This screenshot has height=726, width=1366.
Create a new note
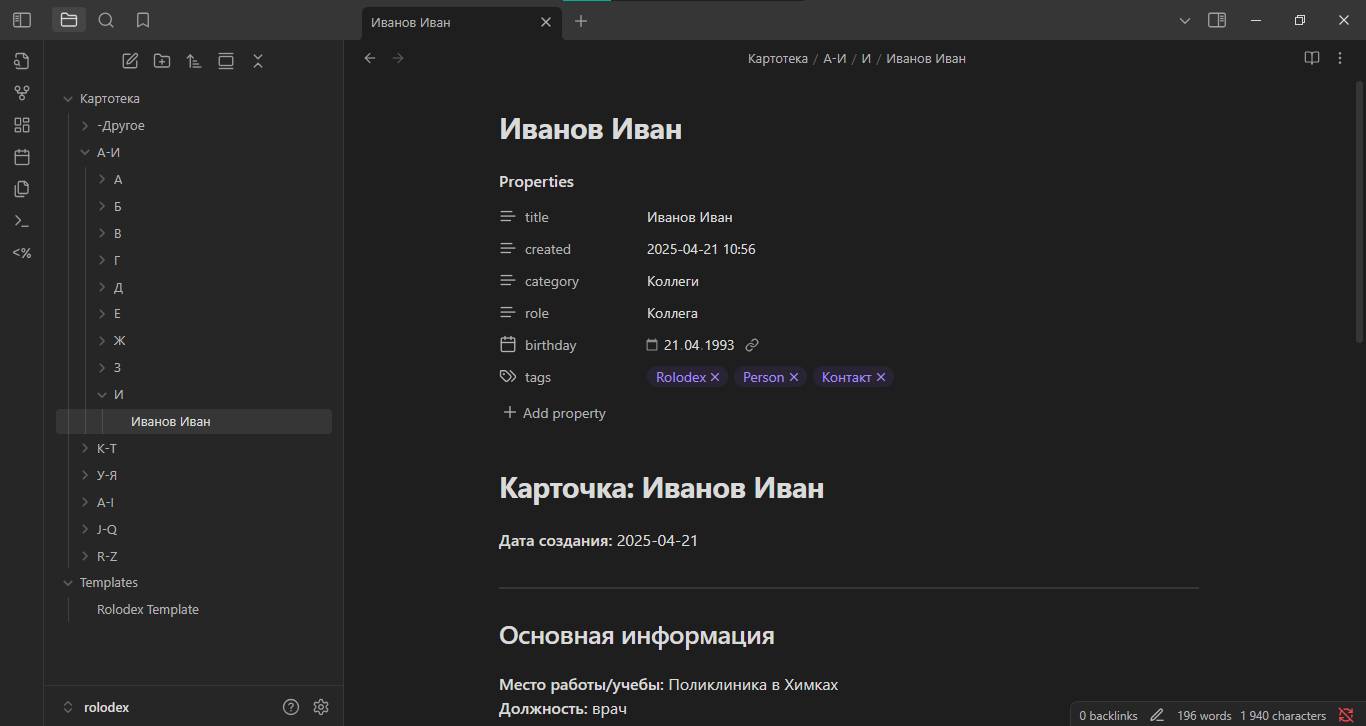point(130,61)
